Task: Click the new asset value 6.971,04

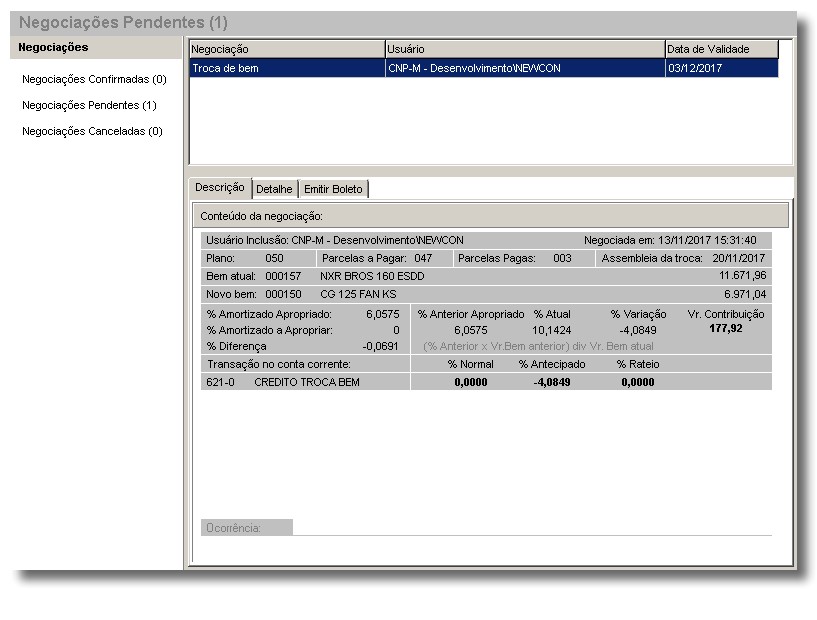Action: [745, 294]
